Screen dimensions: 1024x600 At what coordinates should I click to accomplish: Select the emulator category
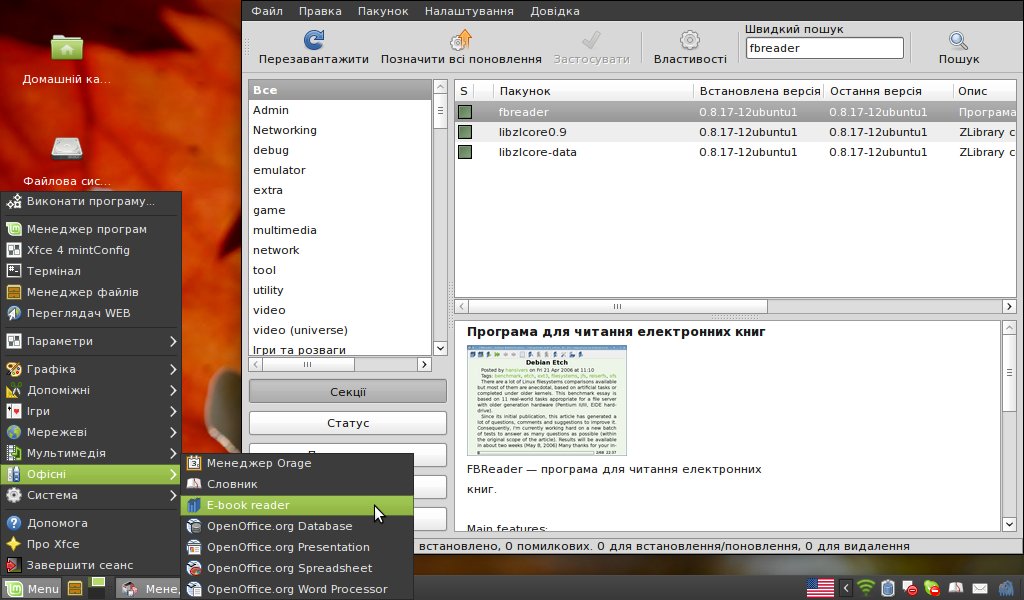[340, 170]
